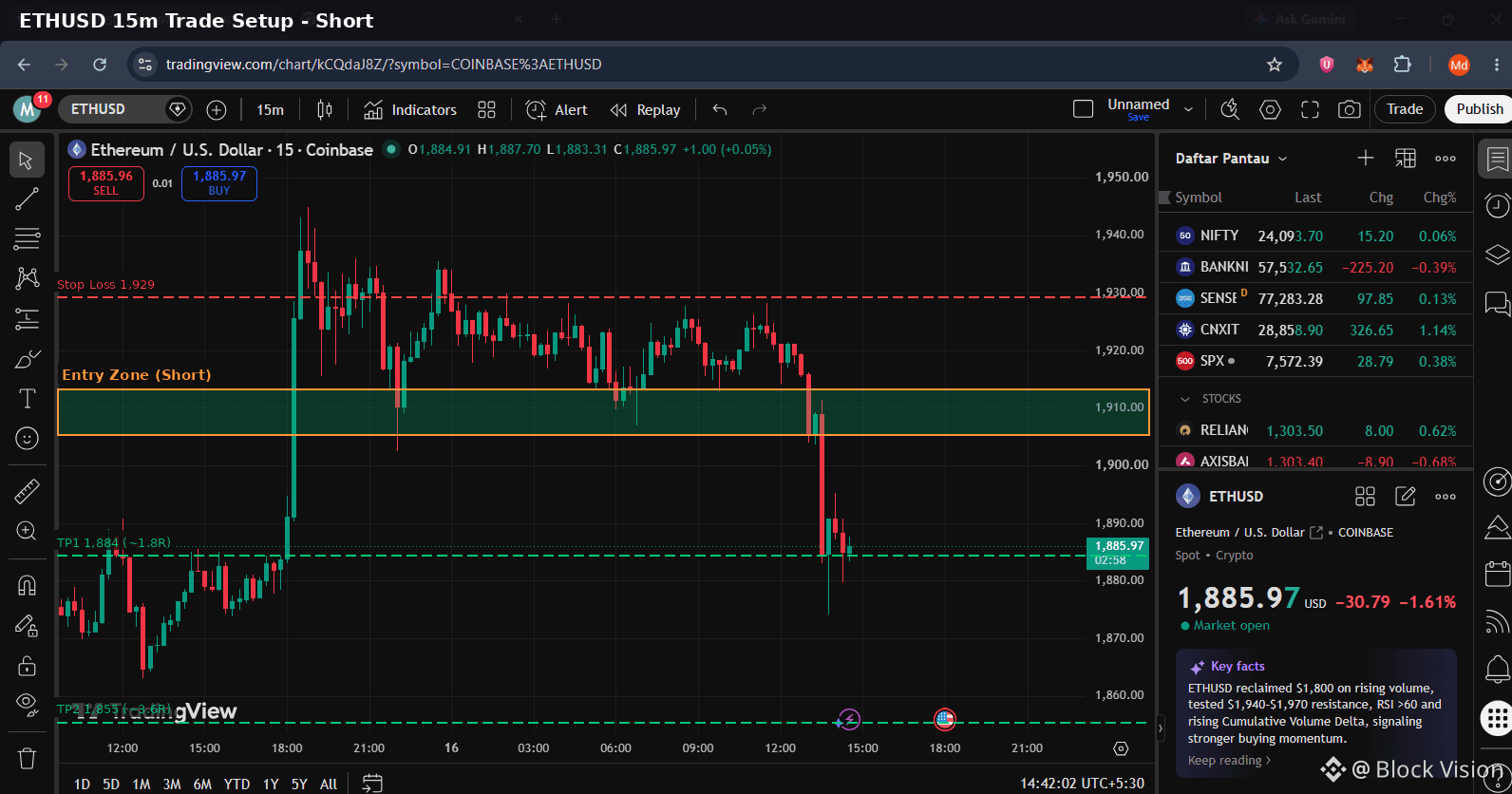The image size is (1512, 794).
Task: Open watchlist more options menu
Action: pyautogui.click(x=1446, y=158)
